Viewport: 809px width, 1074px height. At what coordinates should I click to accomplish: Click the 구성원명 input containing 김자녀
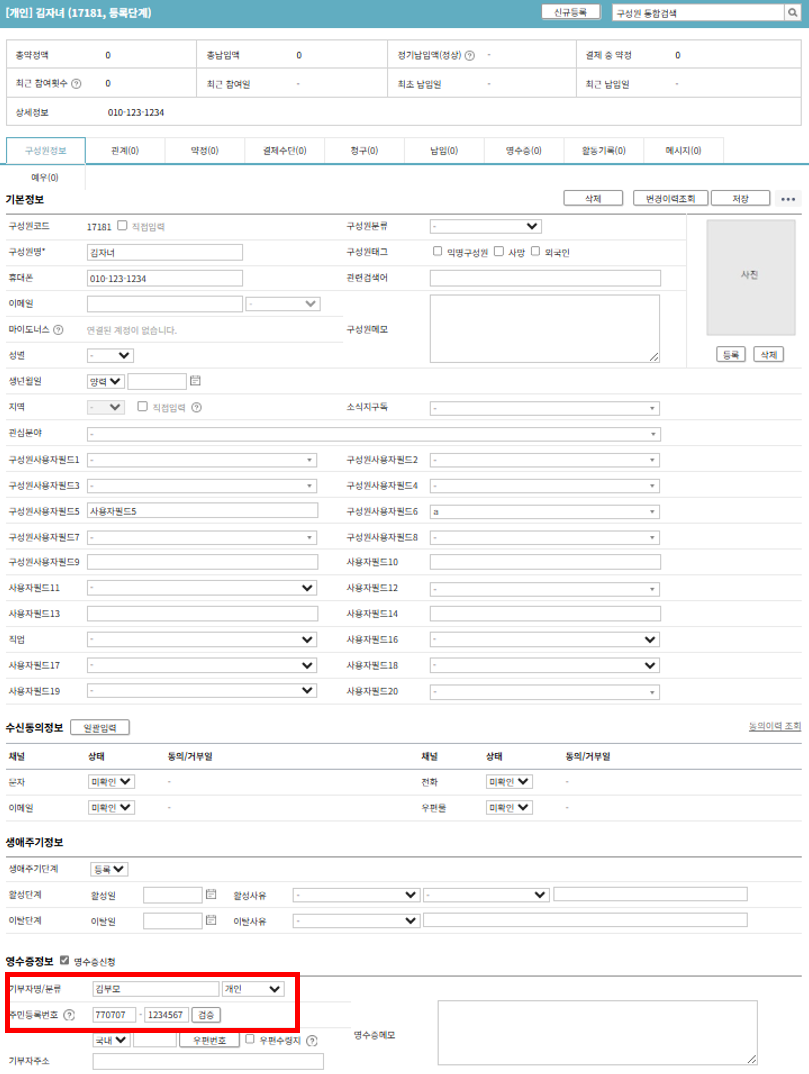tap(164, 252)
